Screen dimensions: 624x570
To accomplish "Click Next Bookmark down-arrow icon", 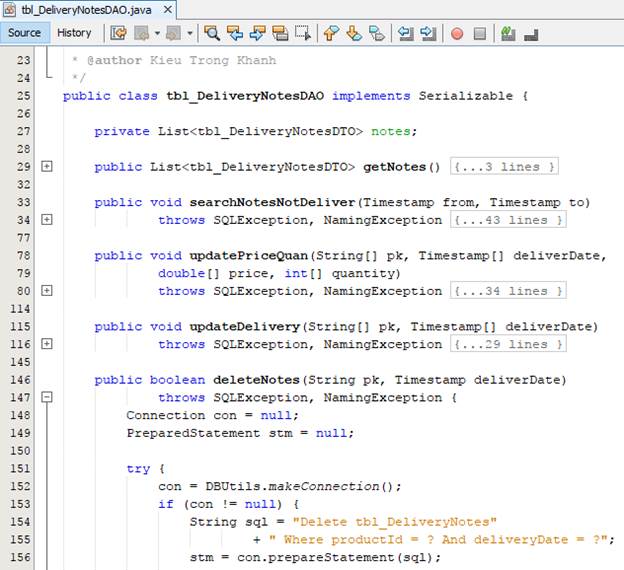I will pyautogui.click(x=354, y=33).
